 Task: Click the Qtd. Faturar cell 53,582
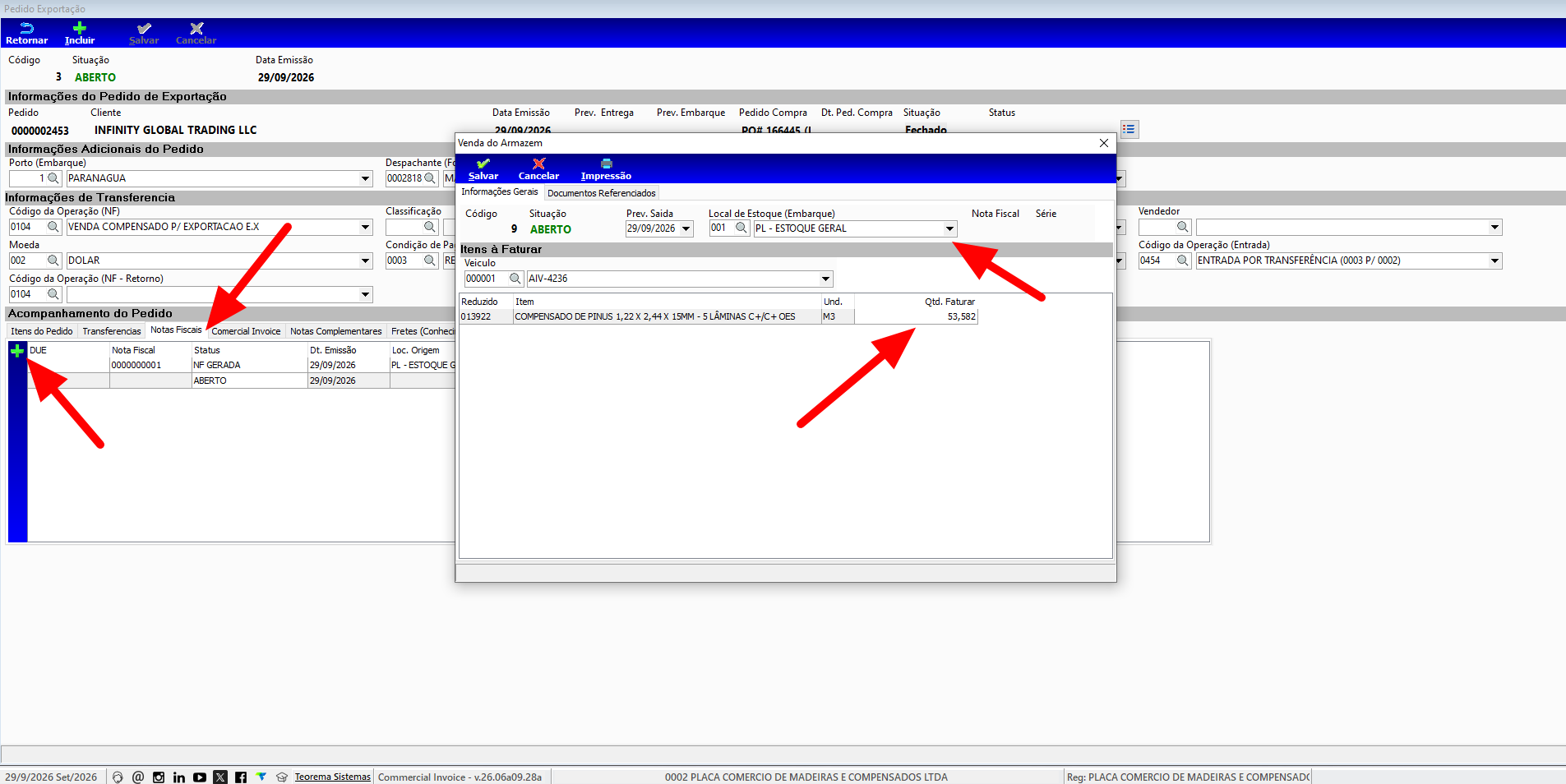pos(916,316)
